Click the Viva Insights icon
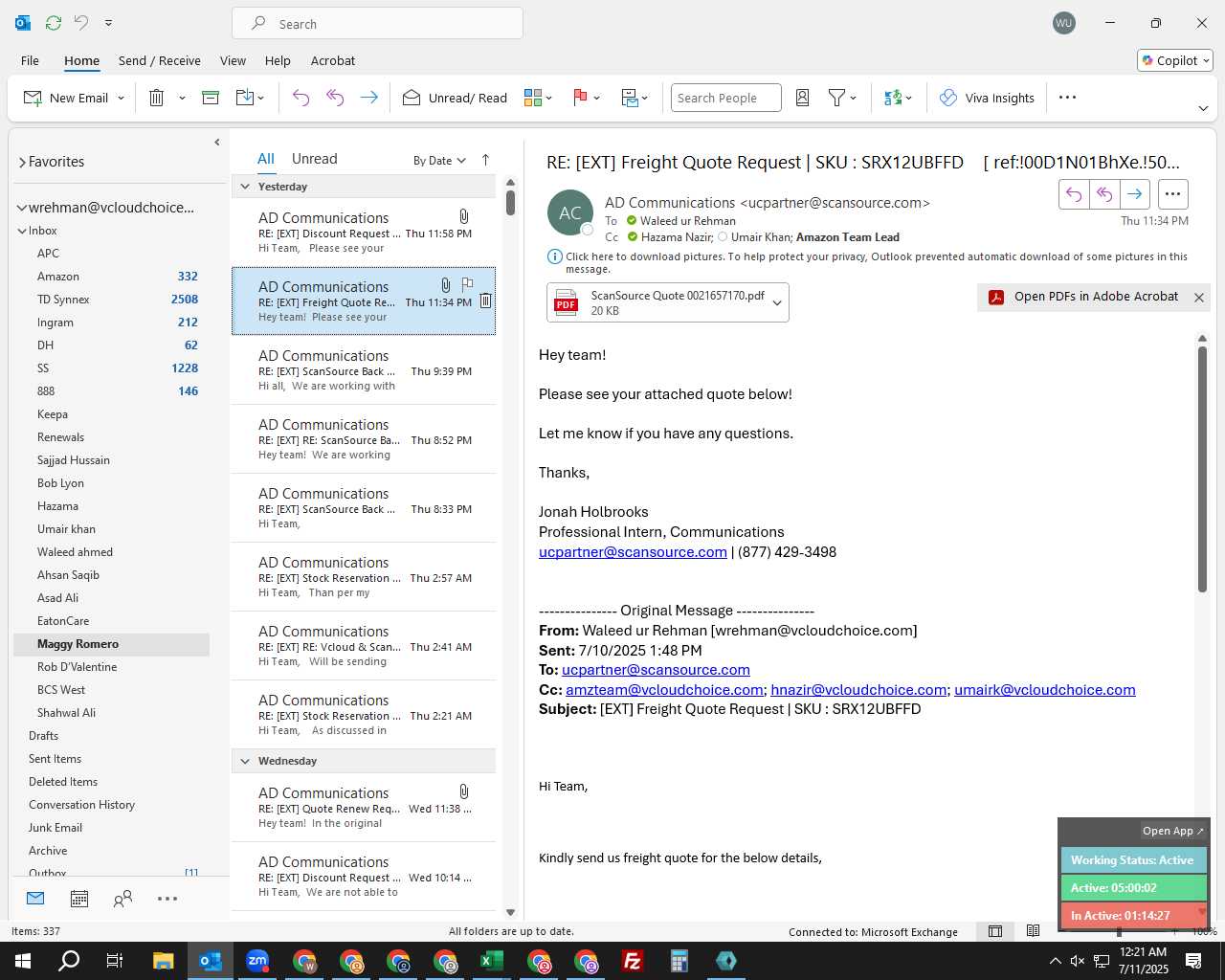 [x=948, y=98]
